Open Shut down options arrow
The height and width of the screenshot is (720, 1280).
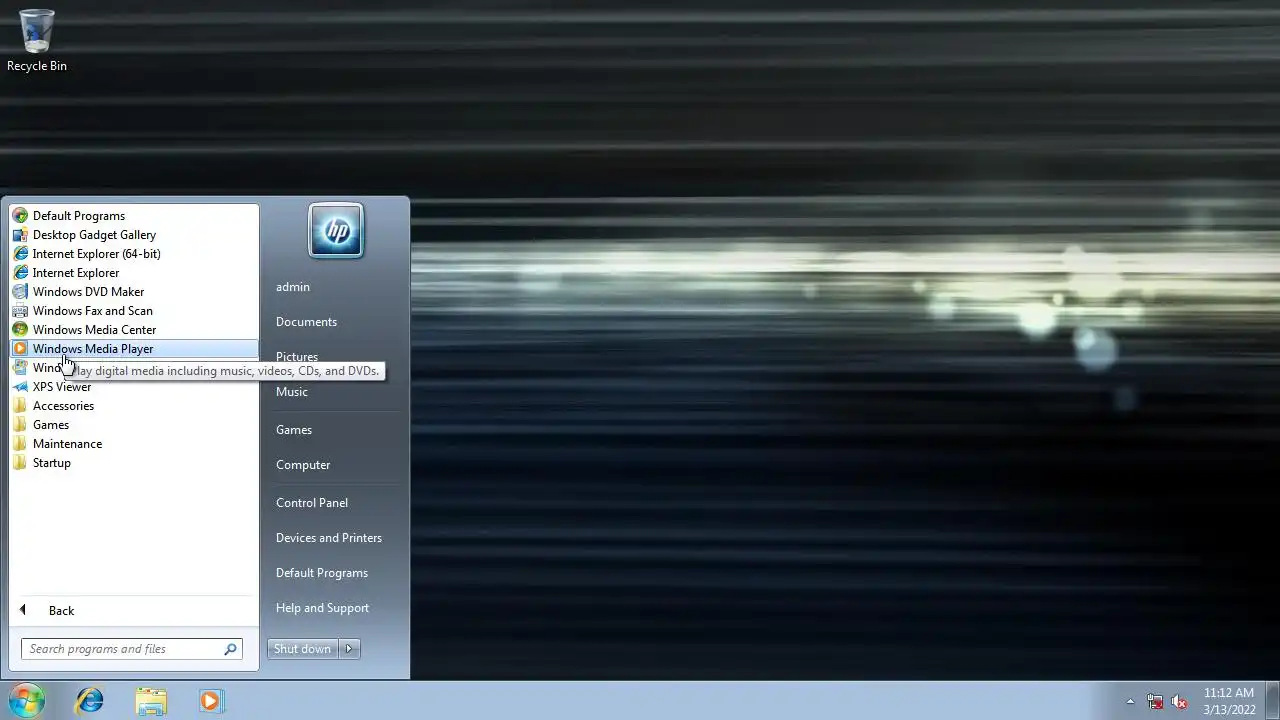(349, 649)
